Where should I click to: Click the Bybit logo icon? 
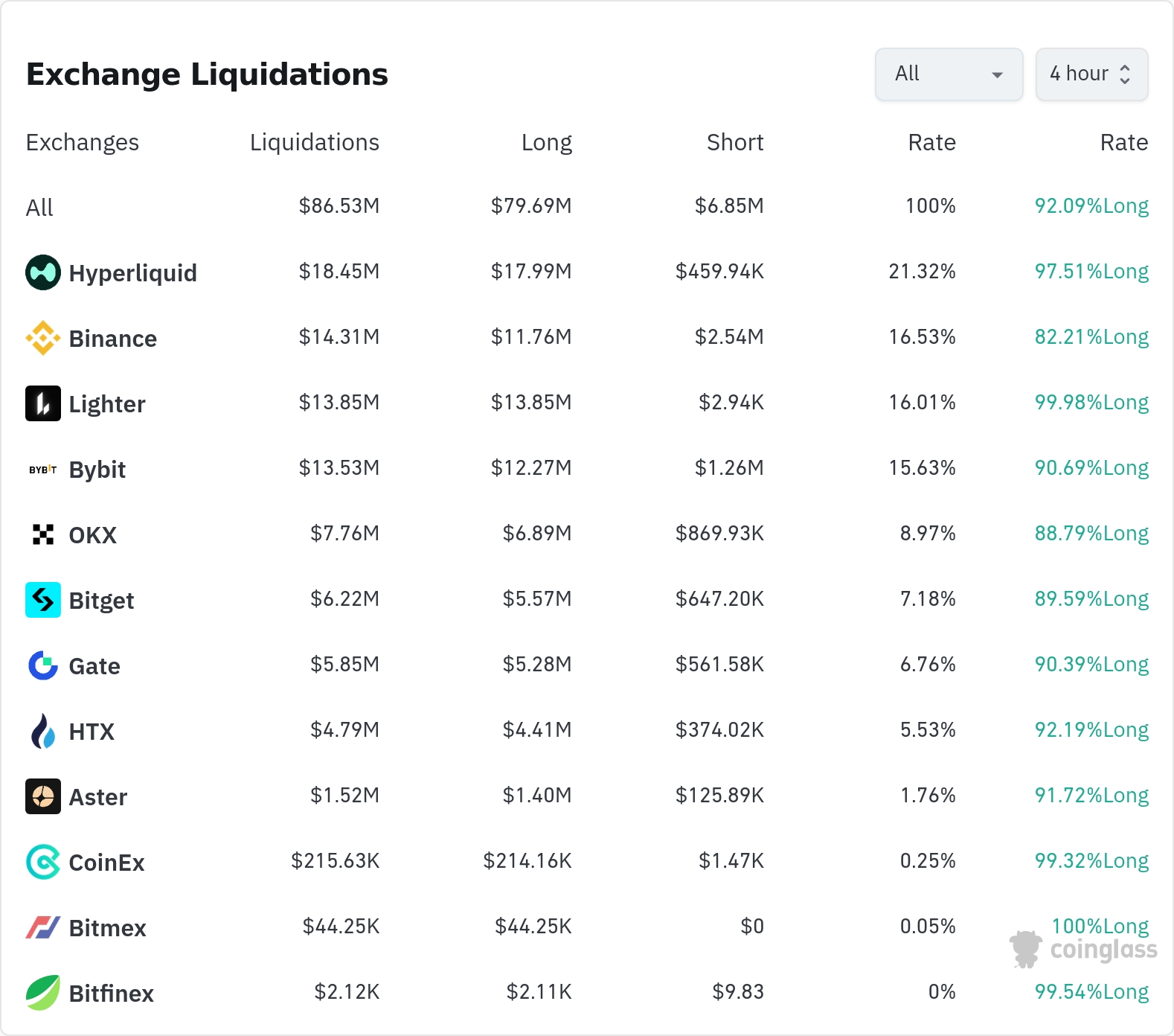(x=43, y=470)
